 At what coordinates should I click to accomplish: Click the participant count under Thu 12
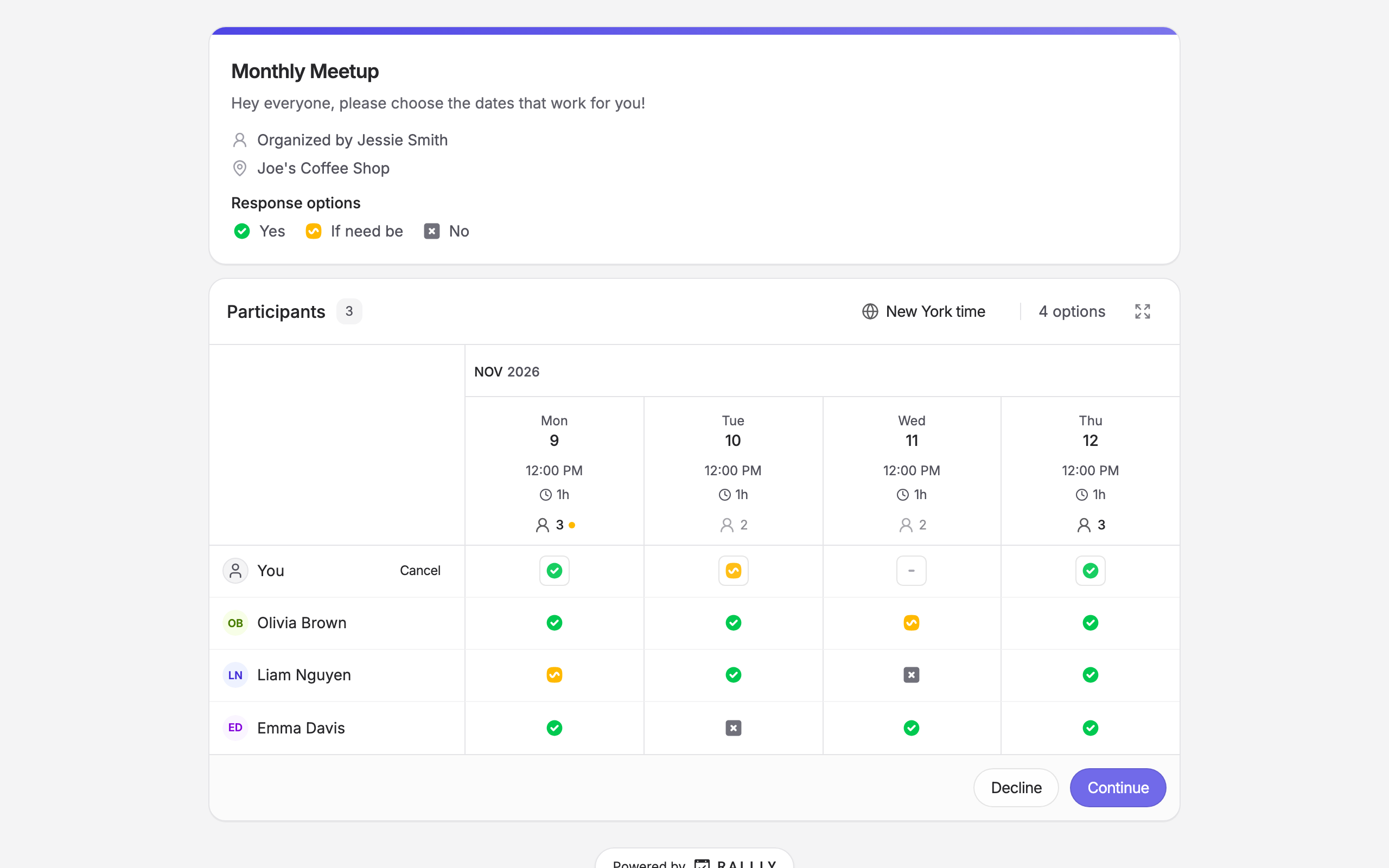click(1090, 525)
